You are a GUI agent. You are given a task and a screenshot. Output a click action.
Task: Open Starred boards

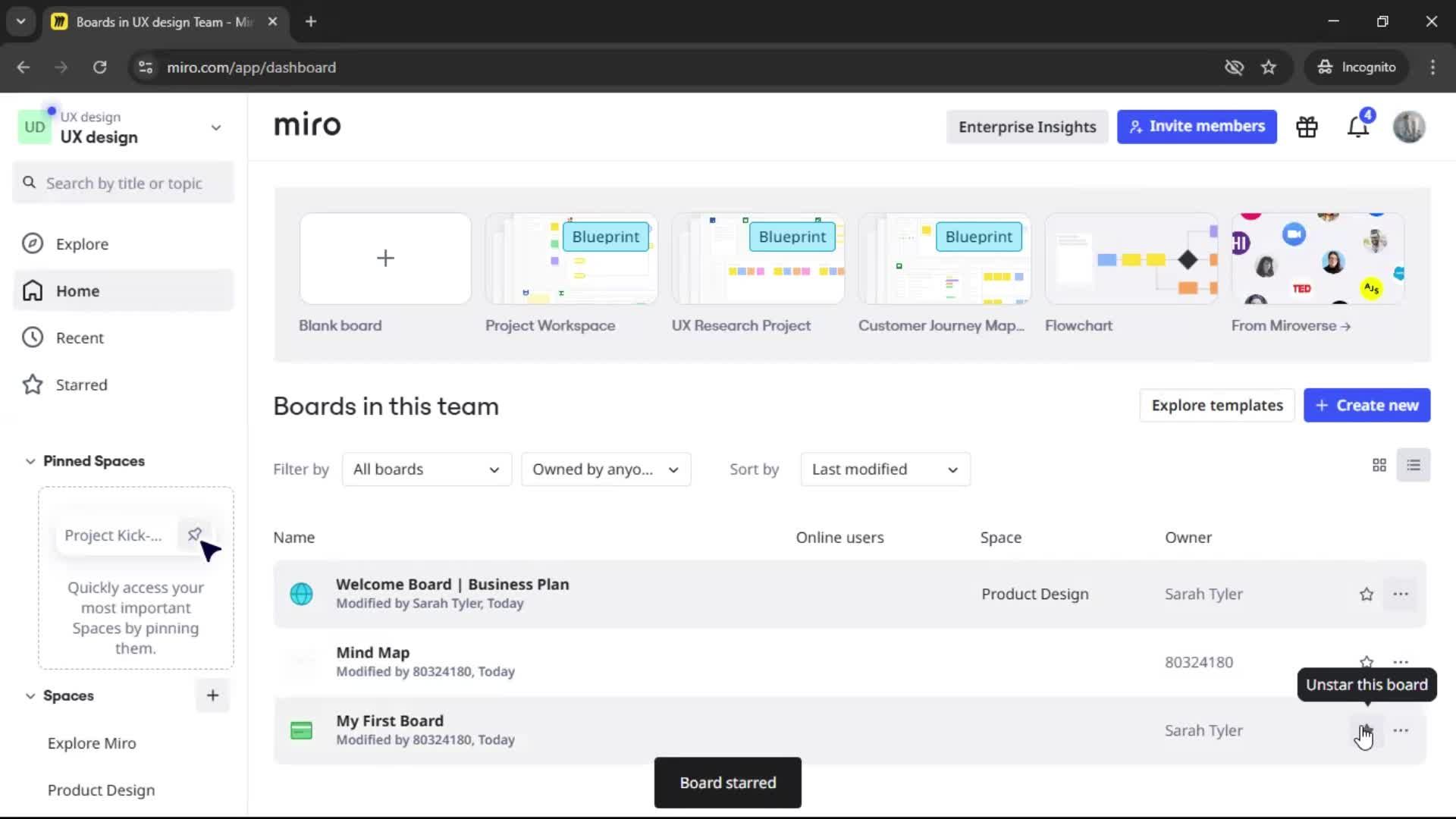pos(124,384)
